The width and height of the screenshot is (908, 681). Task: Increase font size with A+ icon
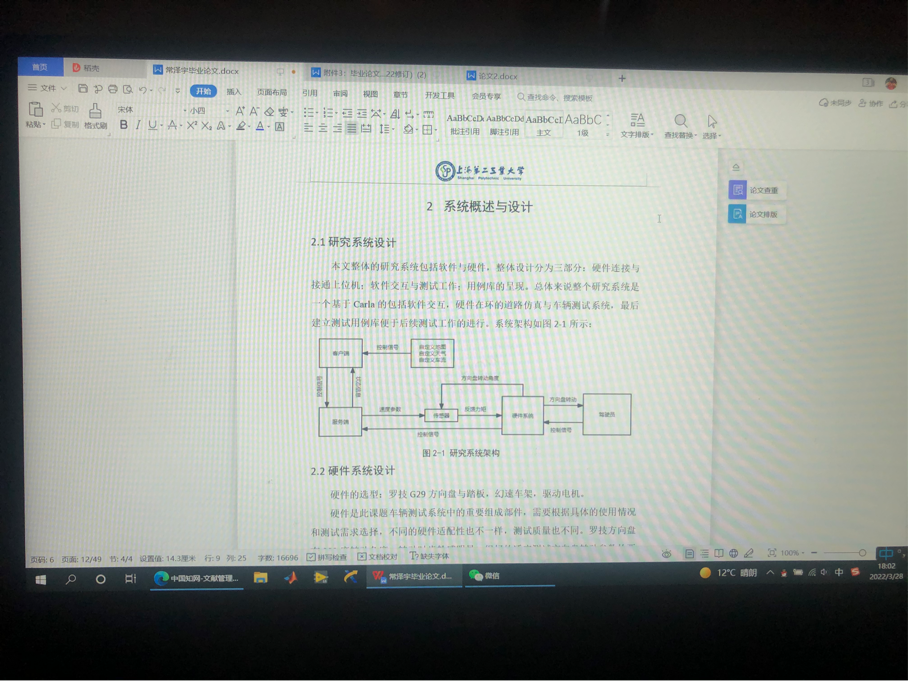click(240, 111)
